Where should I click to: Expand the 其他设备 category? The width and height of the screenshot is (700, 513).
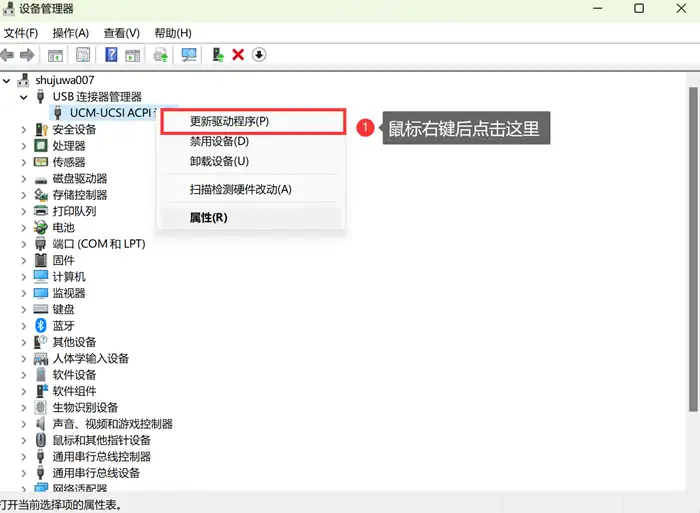[x=24, y=342]
